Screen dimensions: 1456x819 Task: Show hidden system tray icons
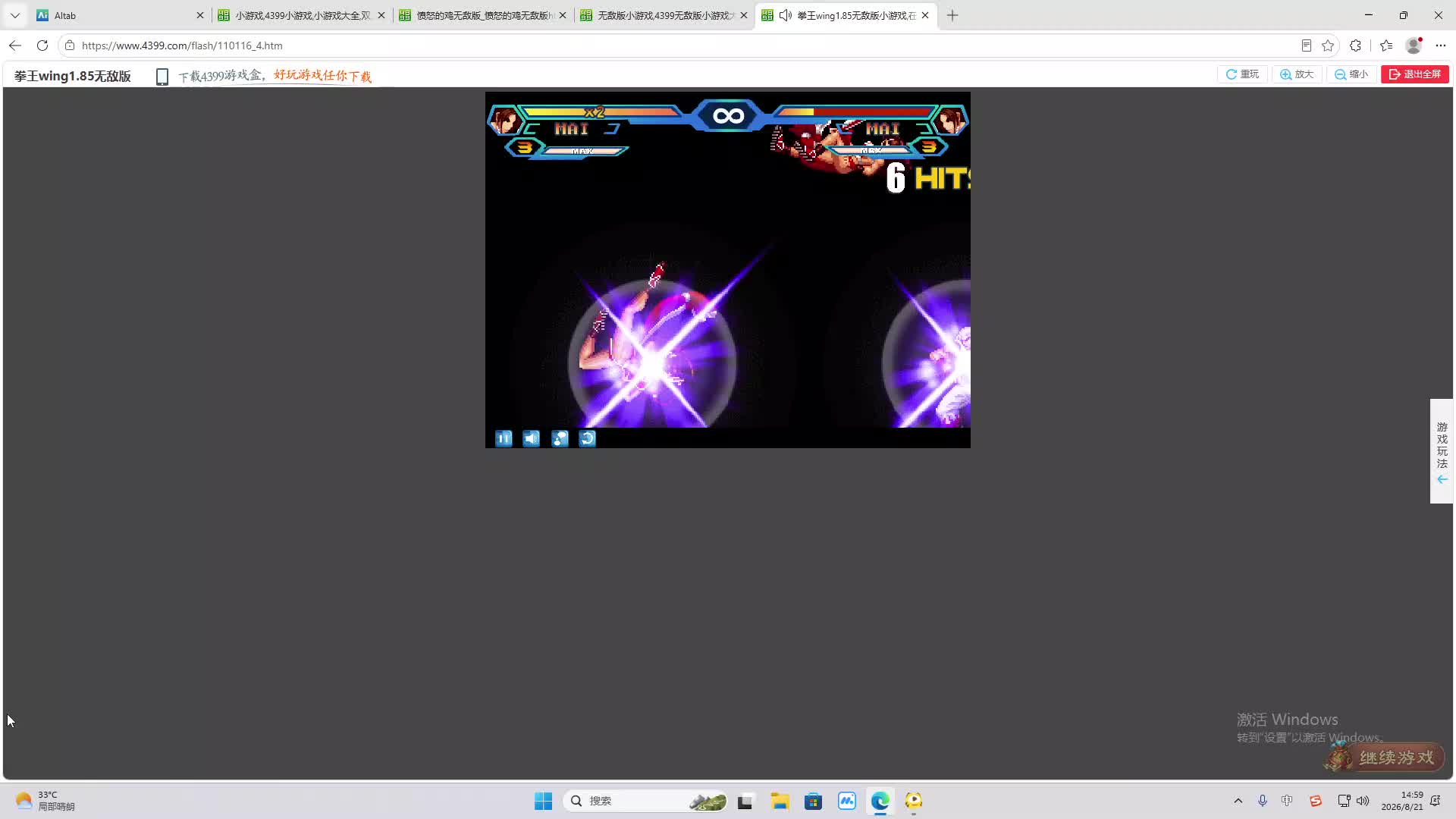(x=1238, y=801)
